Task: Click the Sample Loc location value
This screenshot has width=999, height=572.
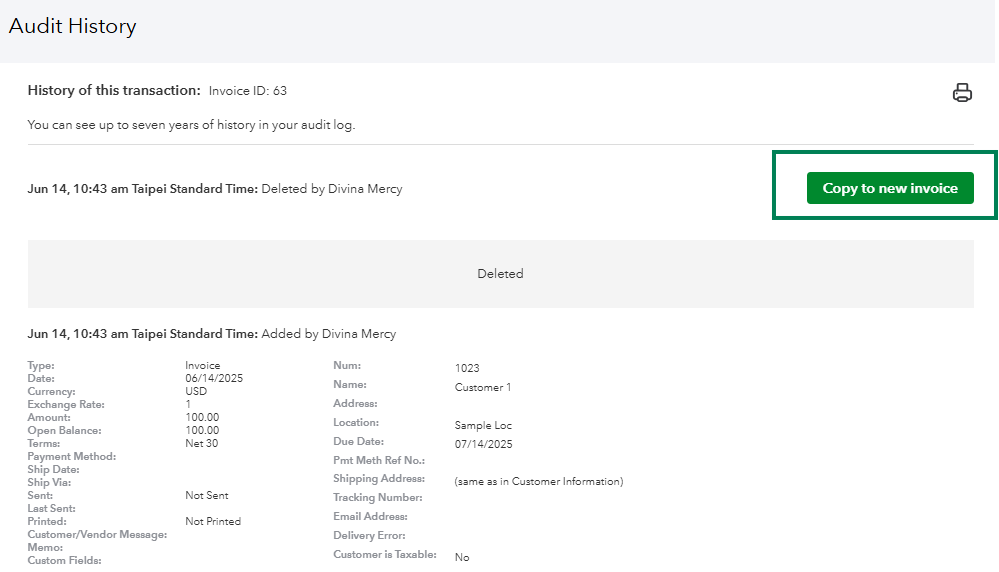Action: [483, 425]
